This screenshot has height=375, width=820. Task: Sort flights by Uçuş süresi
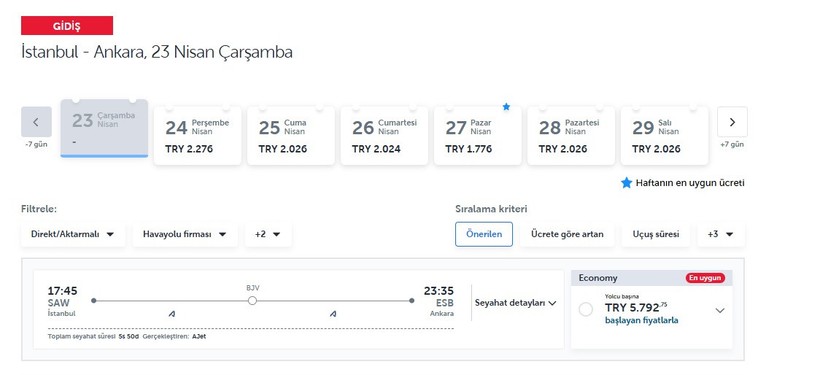(x=656, y=234)
